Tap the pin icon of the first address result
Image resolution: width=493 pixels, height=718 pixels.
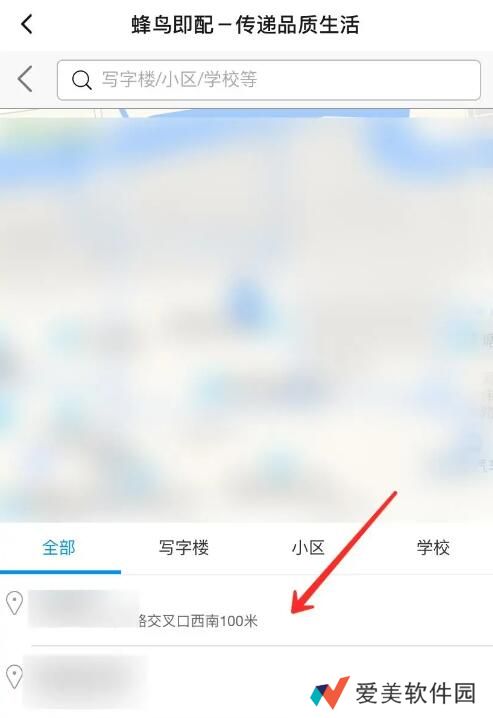(15, 603)
